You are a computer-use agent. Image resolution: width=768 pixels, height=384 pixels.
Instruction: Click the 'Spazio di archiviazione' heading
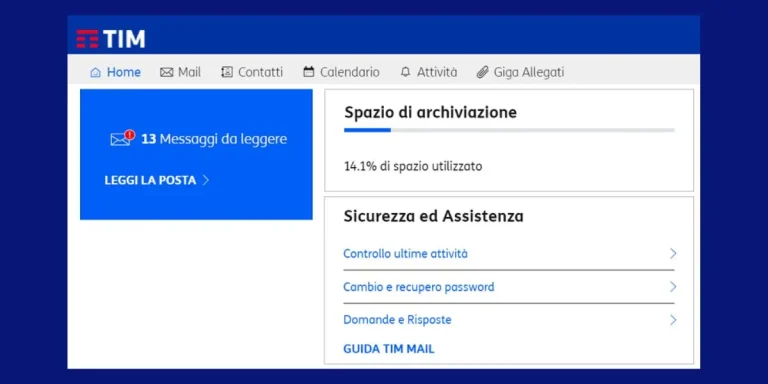pyautogui.click(x=431, y=113)
